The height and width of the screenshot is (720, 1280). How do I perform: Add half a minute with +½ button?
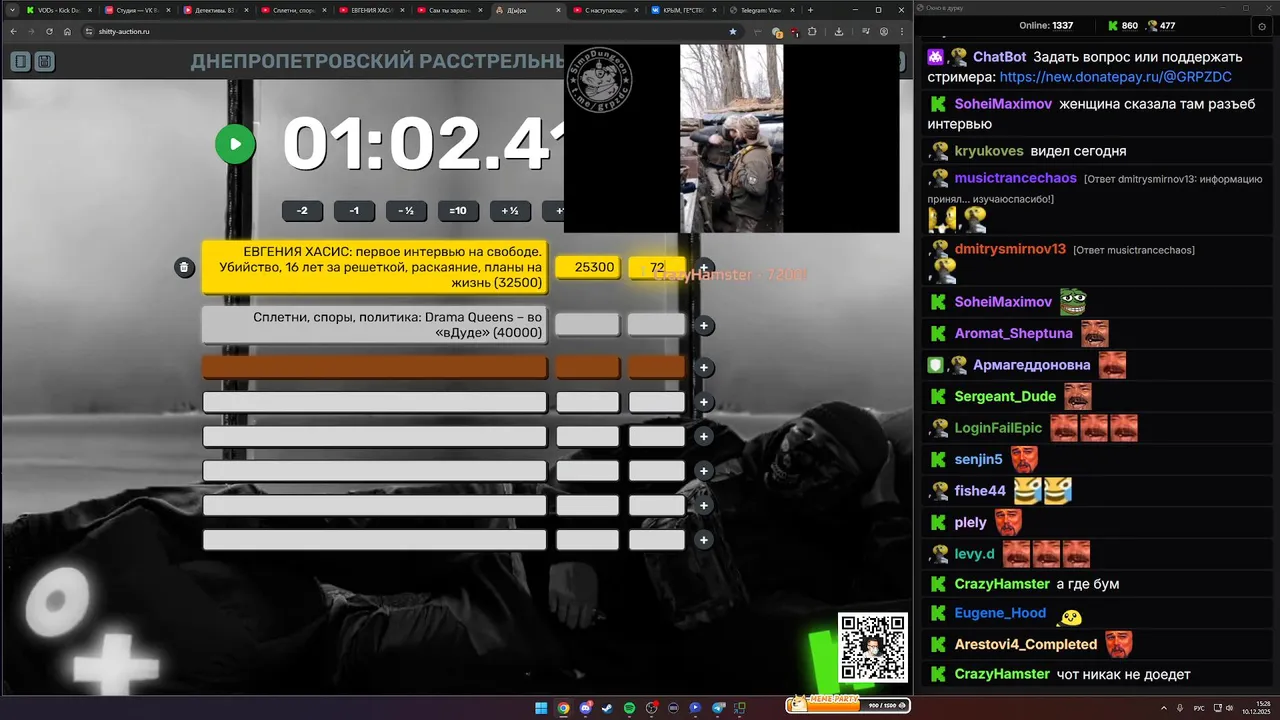point(510,211)
